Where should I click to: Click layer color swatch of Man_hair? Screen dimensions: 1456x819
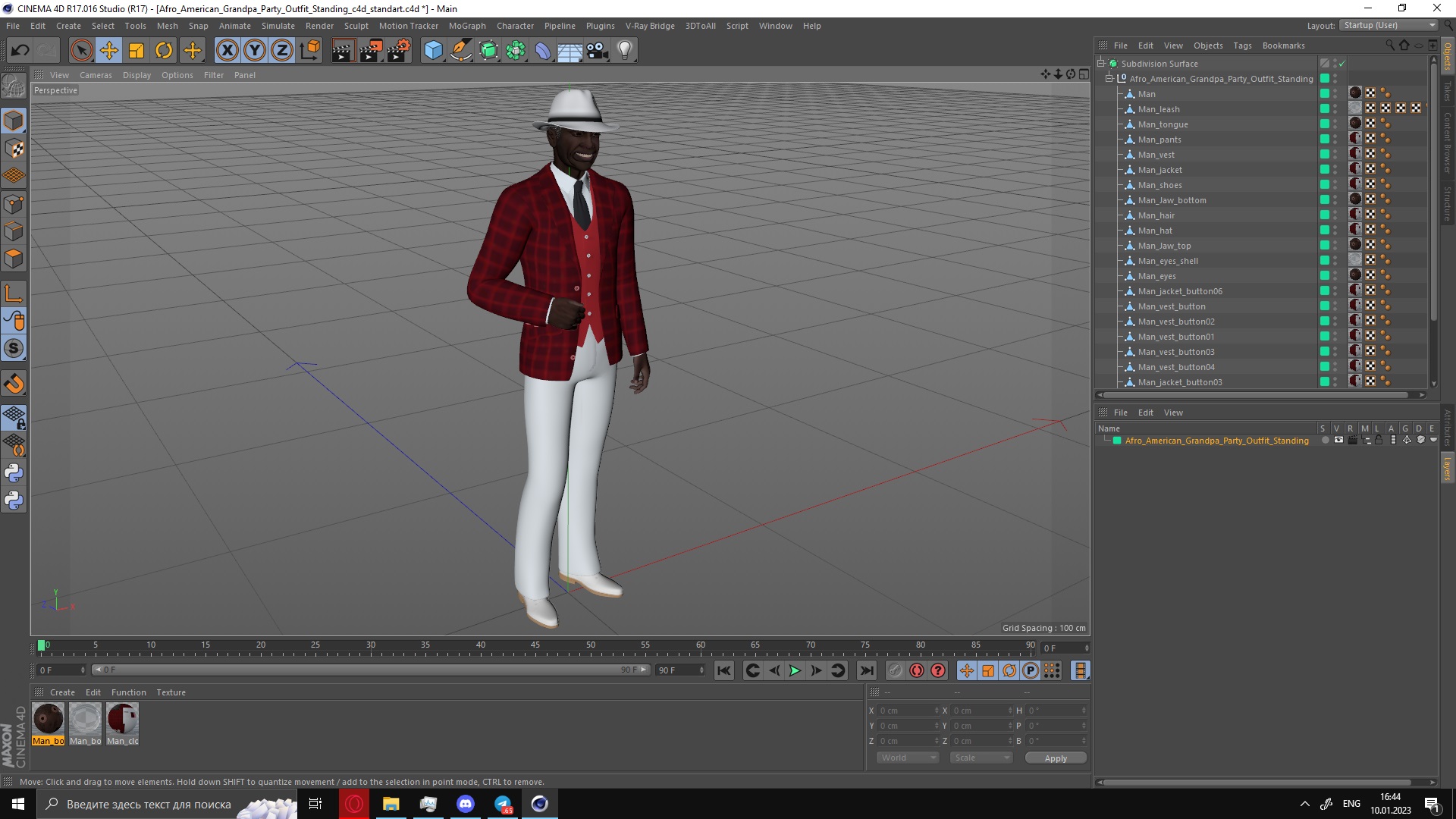pyautogui.click(x=1325, y=215)
